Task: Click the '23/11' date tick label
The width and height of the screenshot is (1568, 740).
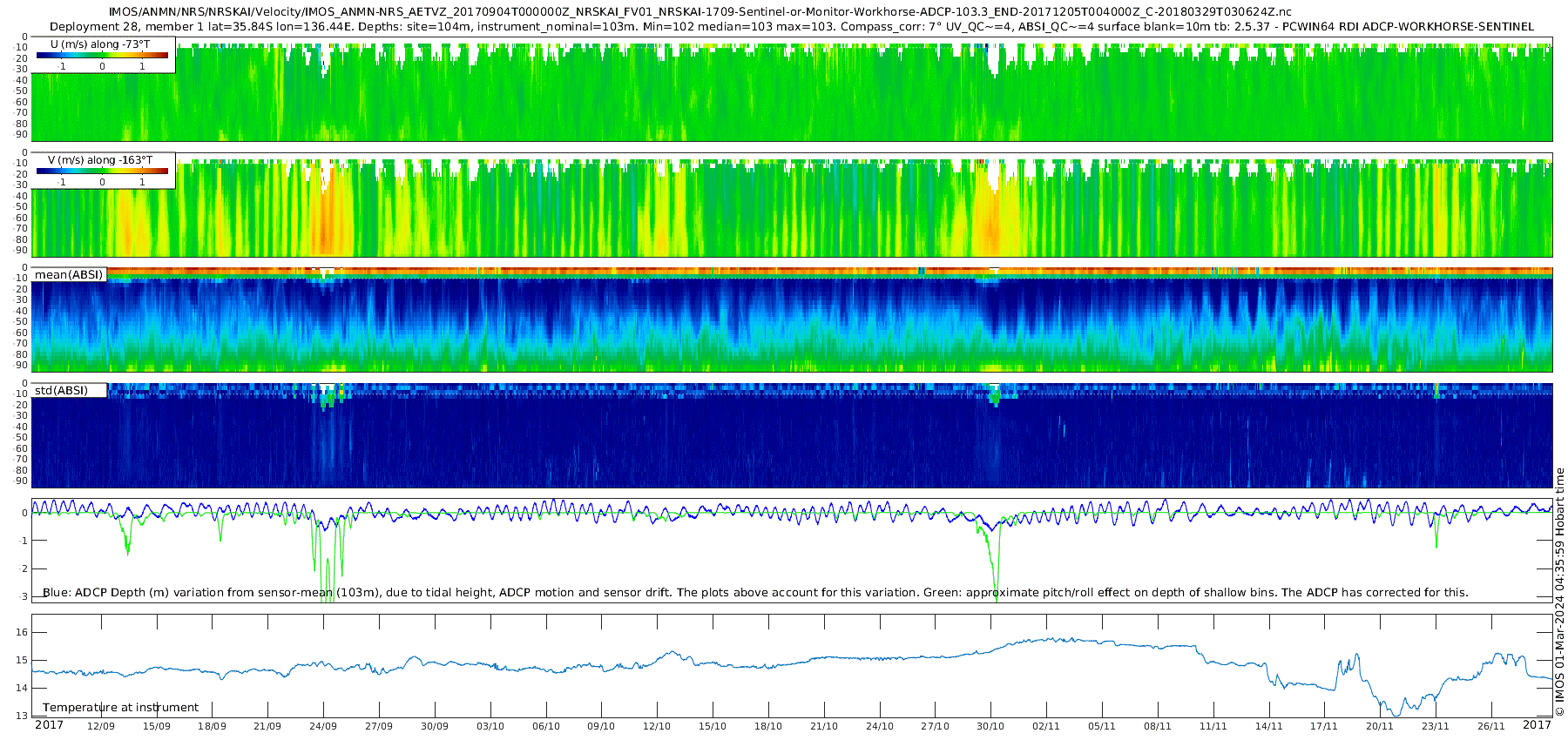Action: [x=1436, y=726]
